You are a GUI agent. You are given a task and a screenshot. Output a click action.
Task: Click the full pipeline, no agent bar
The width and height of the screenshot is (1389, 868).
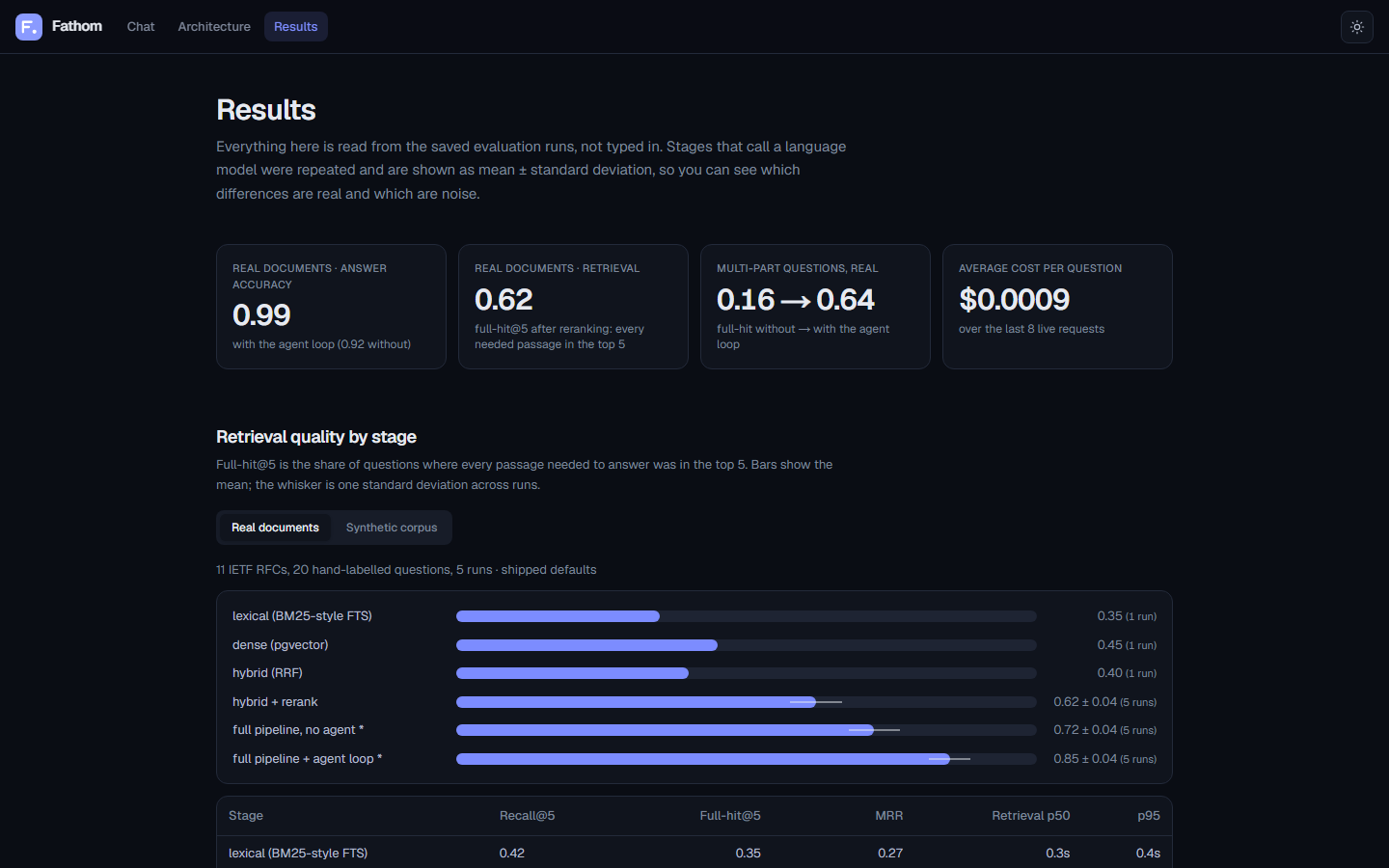click(x=747, y=730)
